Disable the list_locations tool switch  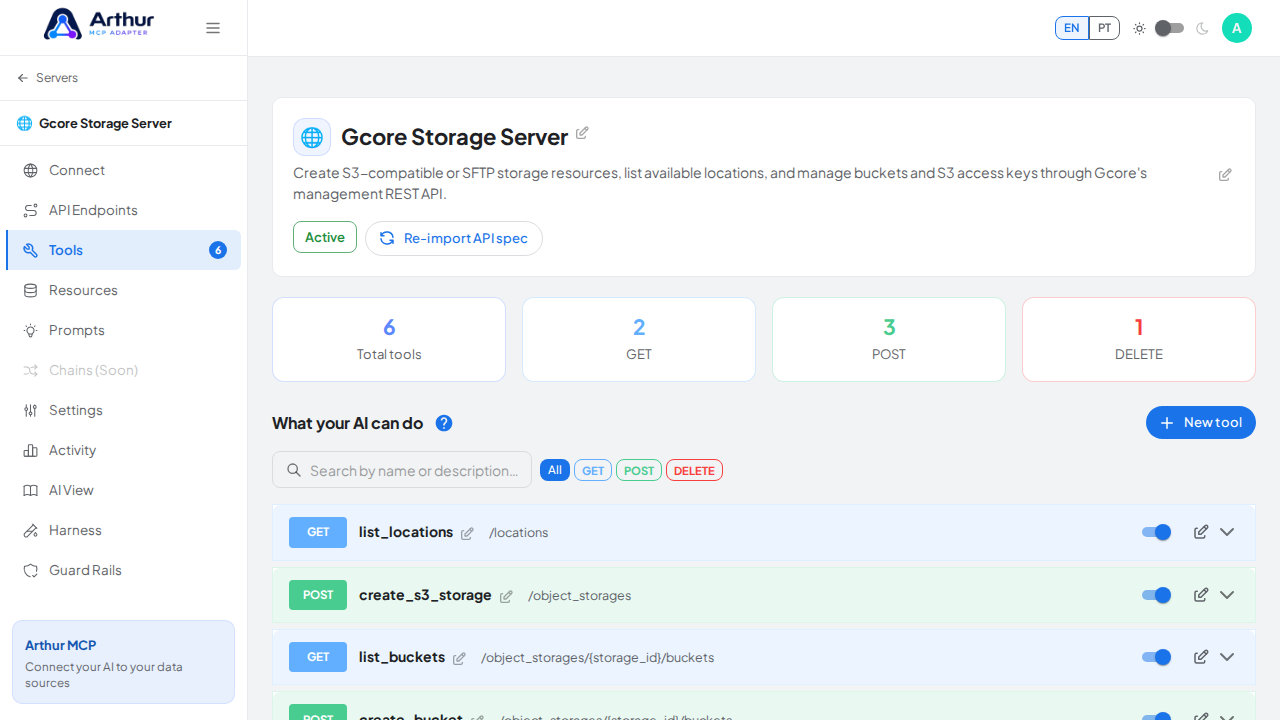1157,532
